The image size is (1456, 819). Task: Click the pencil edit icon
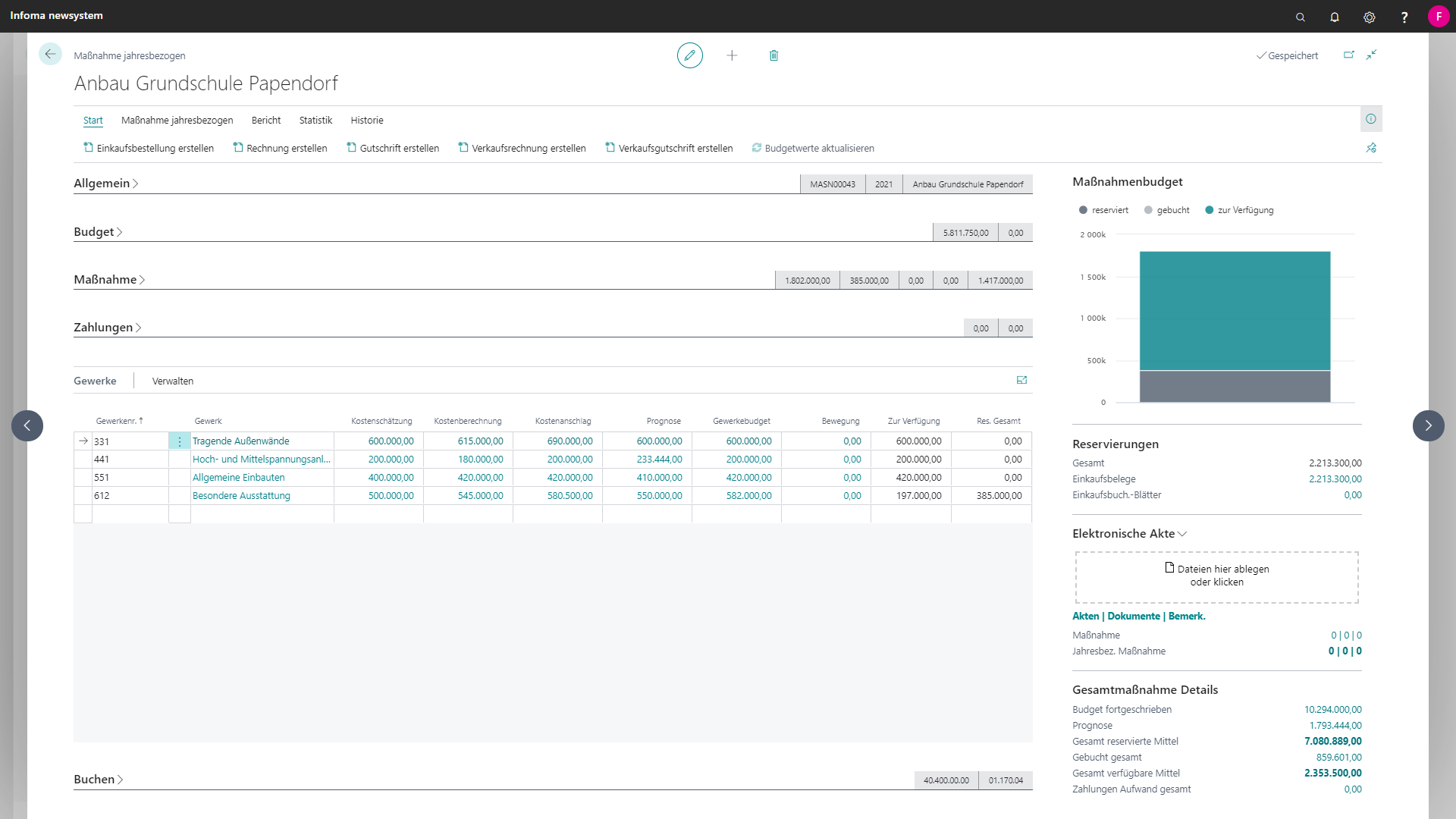click(689, 55)
